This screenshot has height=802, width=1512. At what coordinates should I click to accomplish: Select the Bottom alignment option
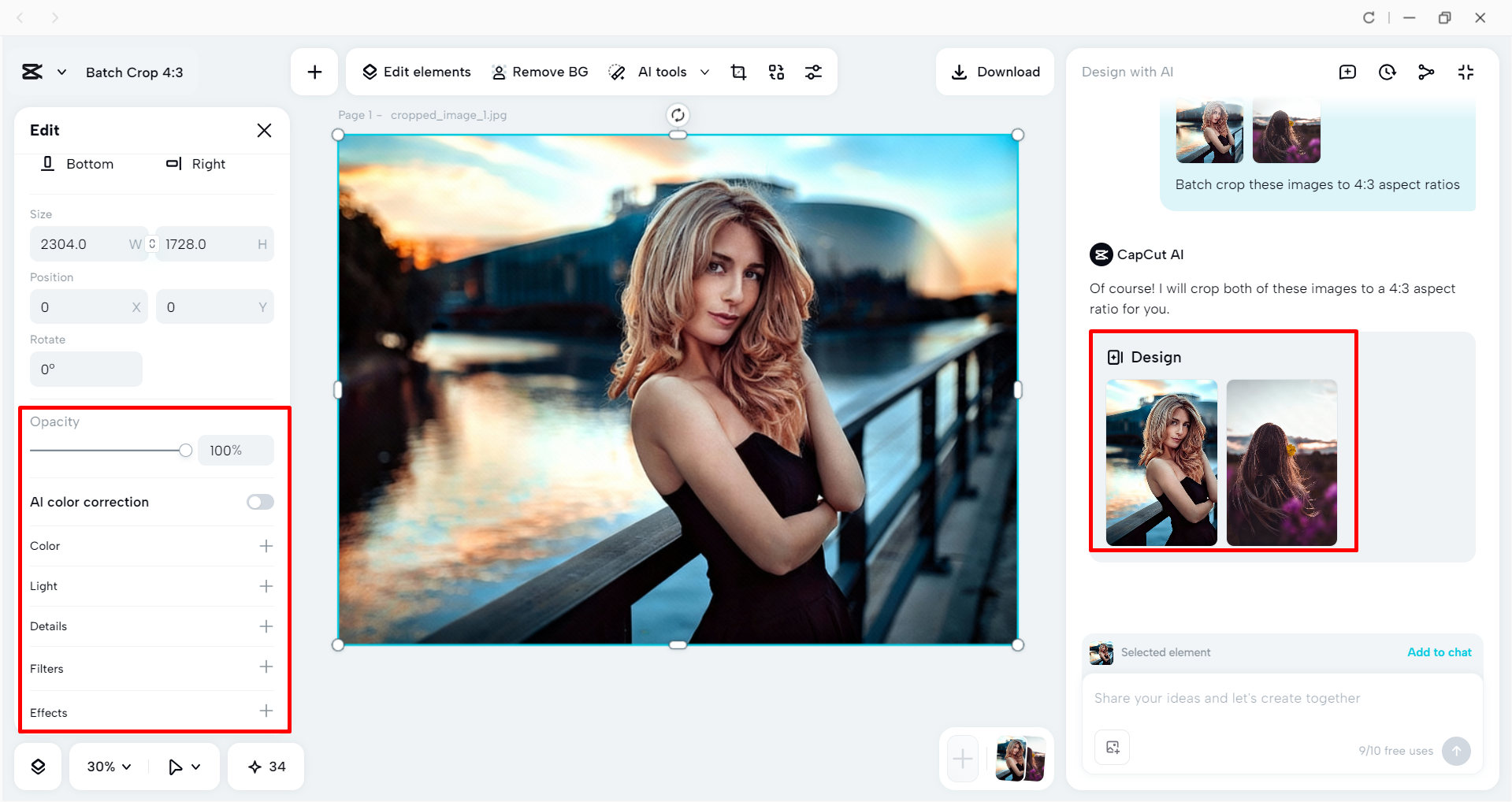click(x=77, y=164)
